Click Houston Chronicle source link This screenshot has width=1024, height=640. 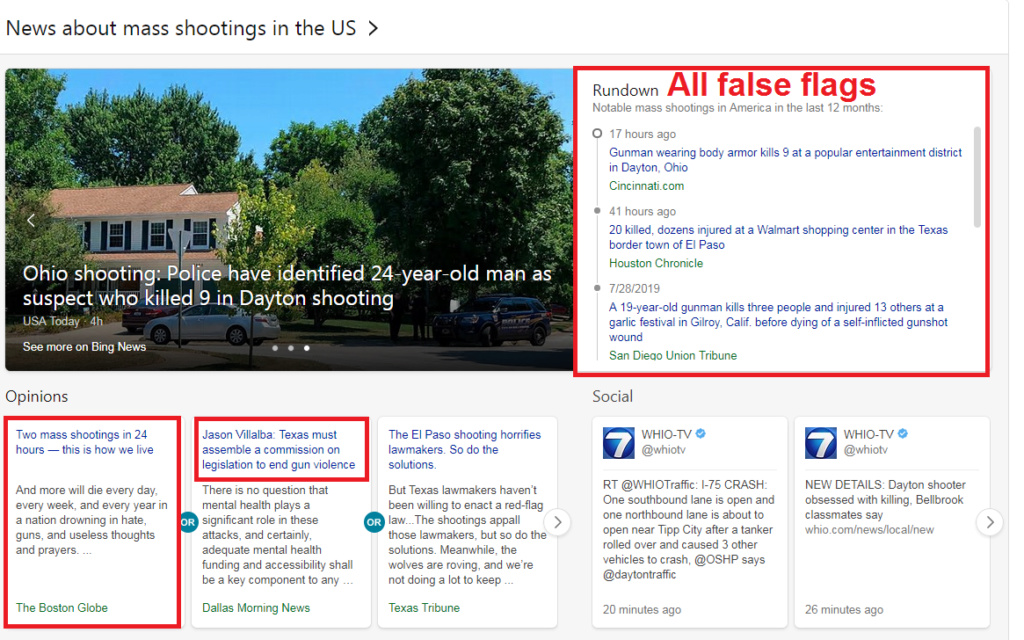pos(656,263)
